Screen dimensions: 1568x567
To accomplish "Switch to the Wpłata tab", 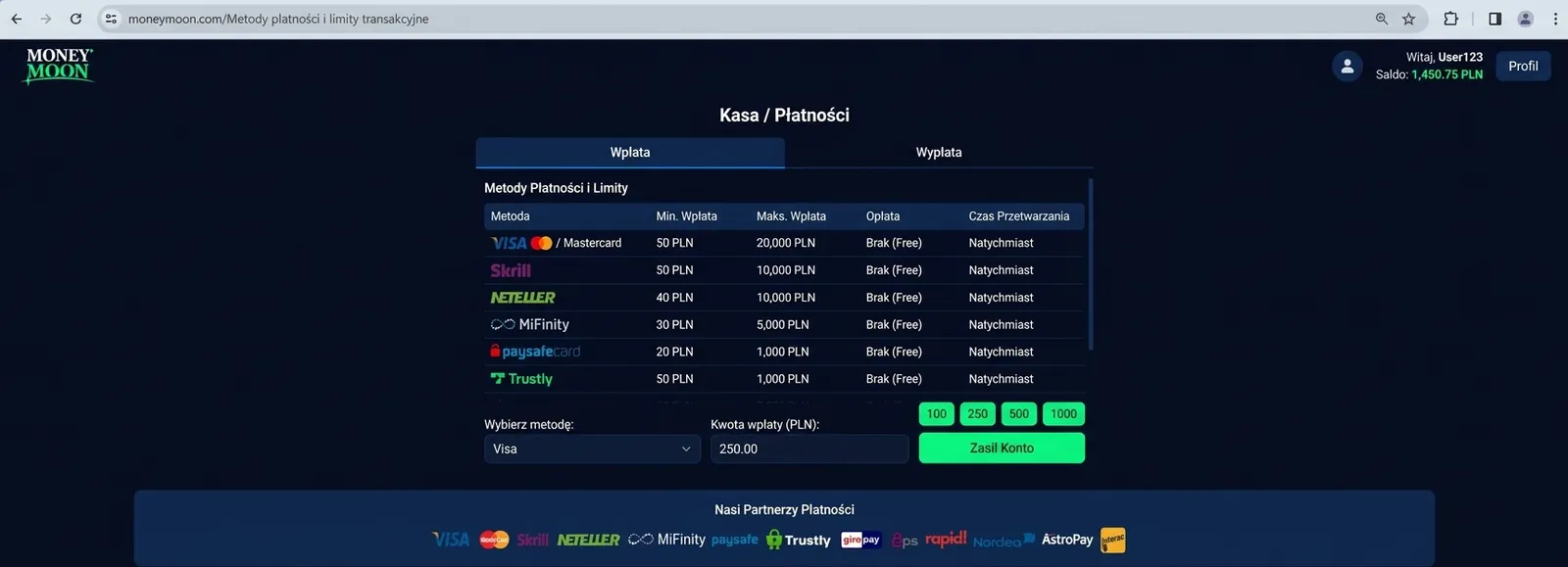I will [x=630, y=153].
